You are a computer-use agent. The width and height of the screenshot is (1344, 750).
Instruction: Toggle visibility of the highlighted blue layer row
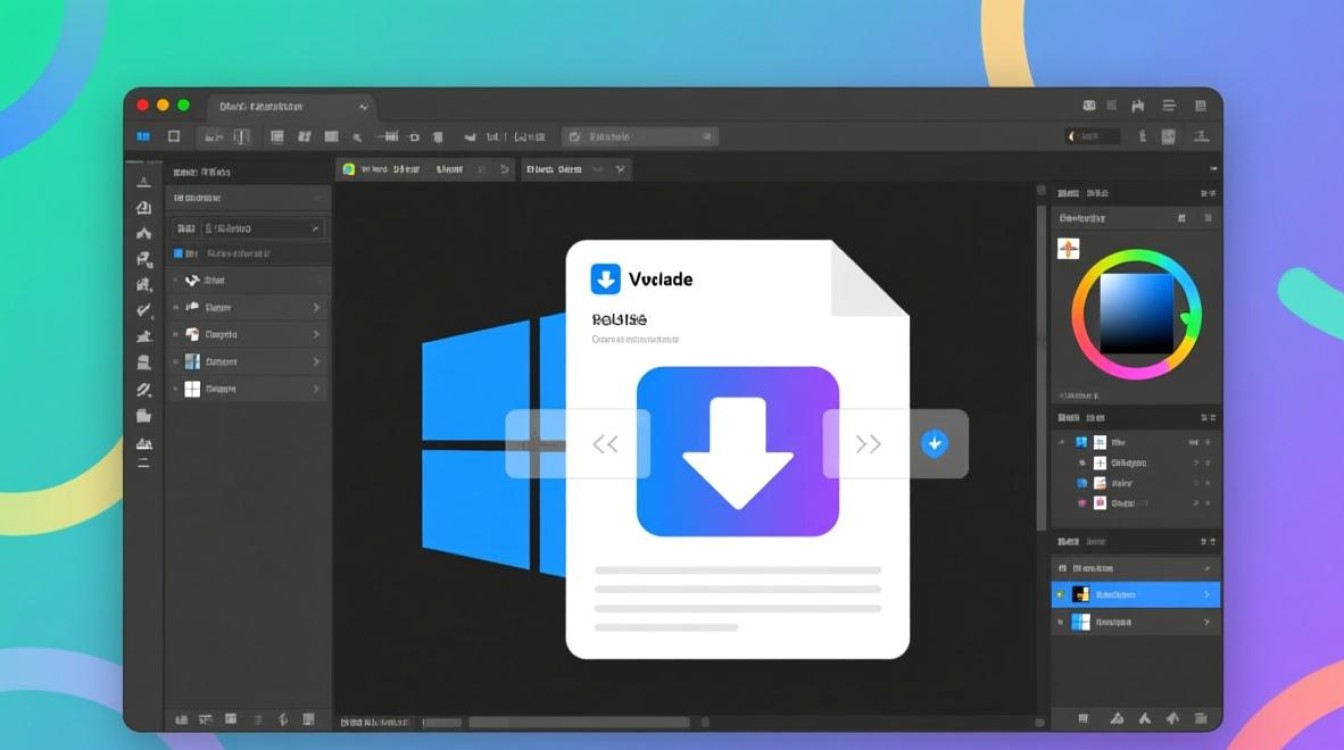[1059, 595]
